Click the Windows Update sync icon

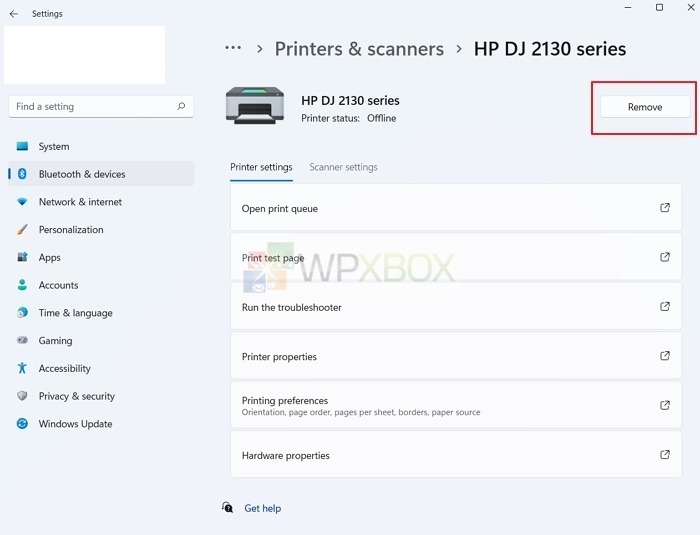click(x=22, y=423)
